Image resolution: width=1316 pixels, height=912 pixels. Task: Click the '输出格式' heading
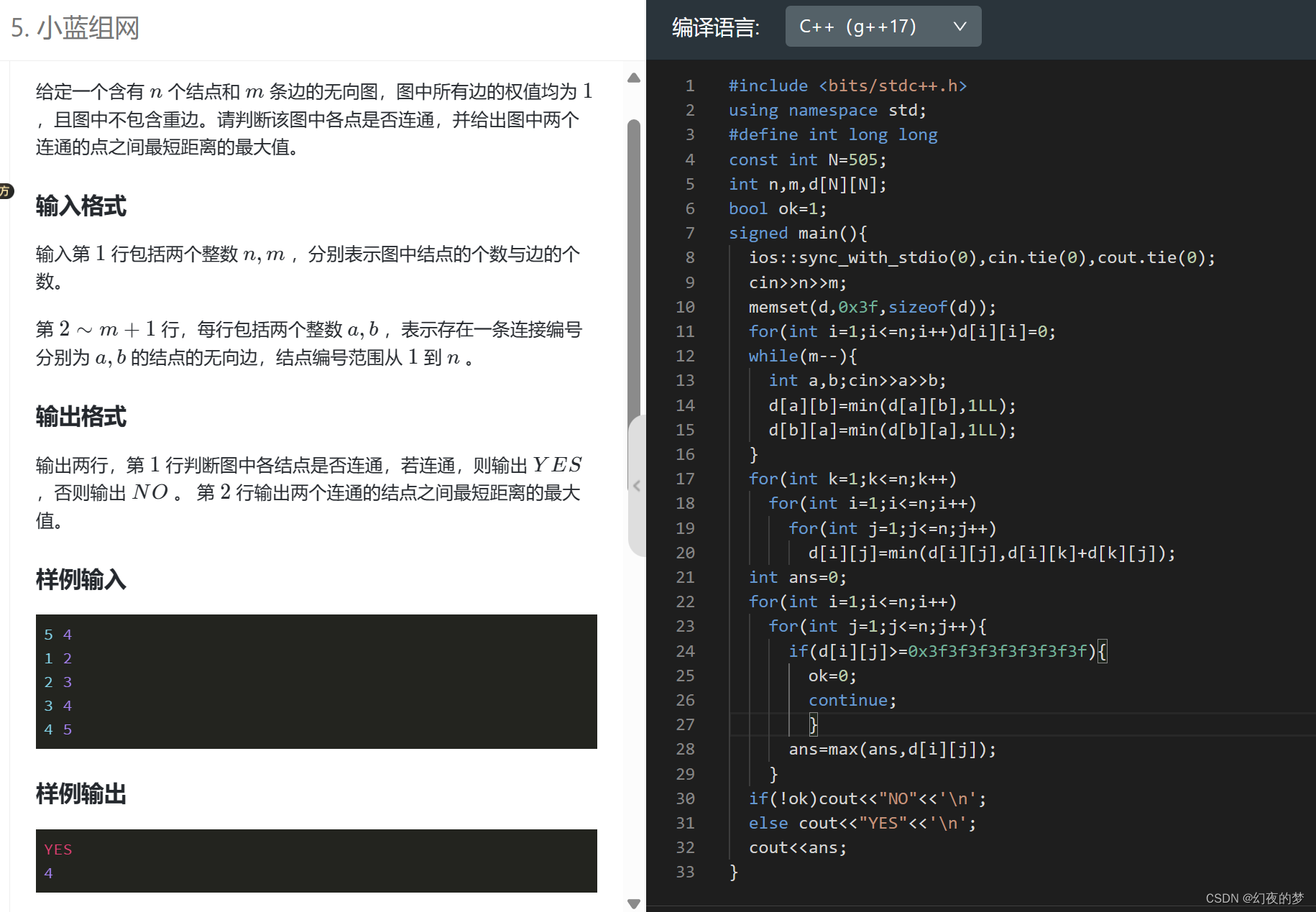tap(81, 417)
